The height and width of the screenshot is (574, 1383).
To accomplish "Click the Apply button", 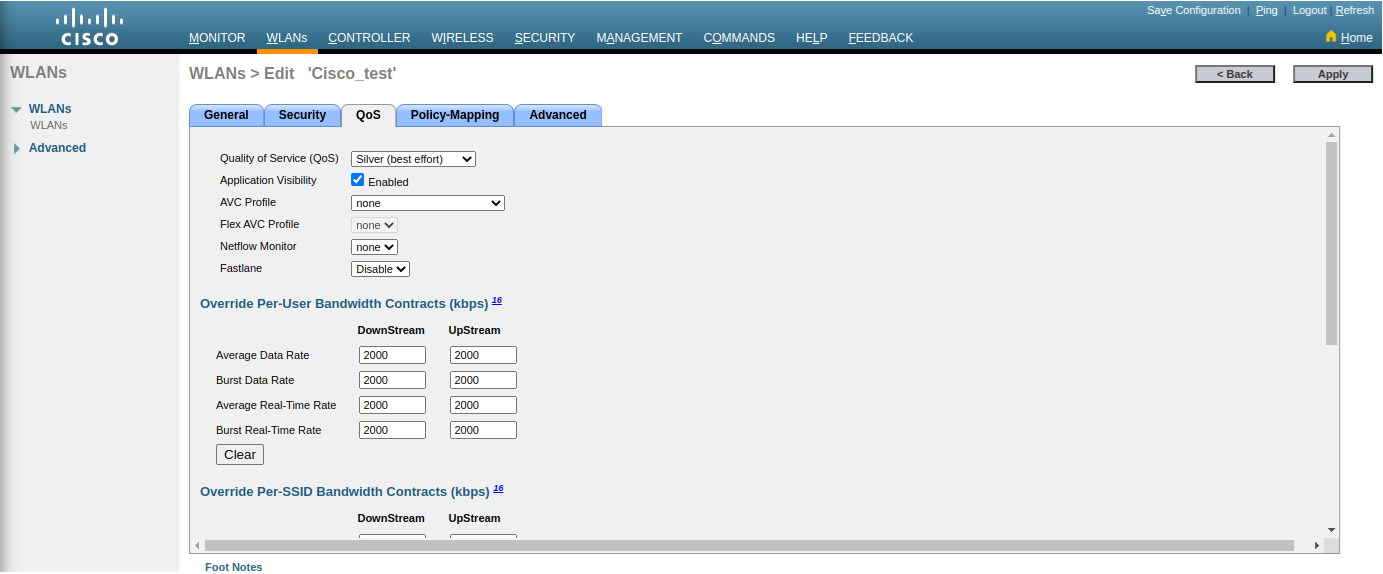I will [x=1333, y=74].
